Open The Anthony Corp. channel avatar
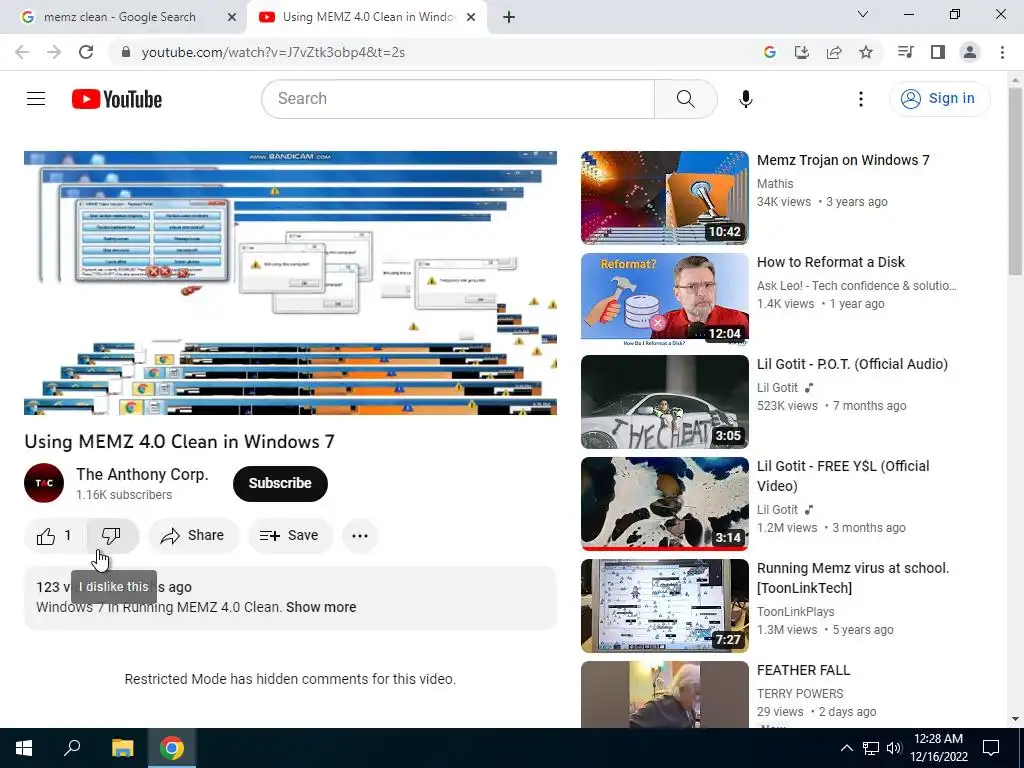This screenshot has height=768, width=1024. tap(44, 483)
